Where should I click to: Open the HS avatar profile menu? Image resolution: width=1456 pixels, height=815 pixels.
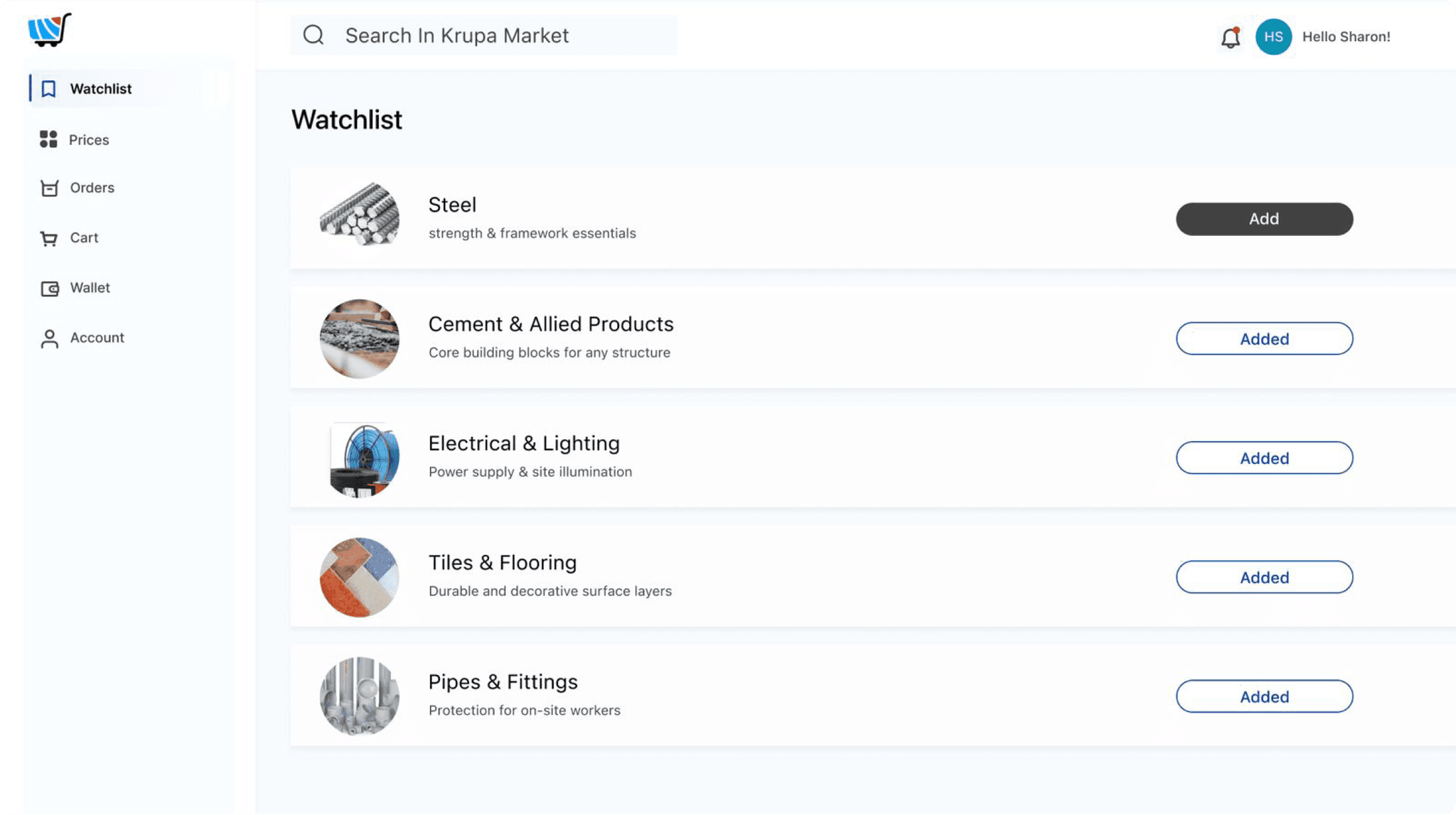point(1273,37)
